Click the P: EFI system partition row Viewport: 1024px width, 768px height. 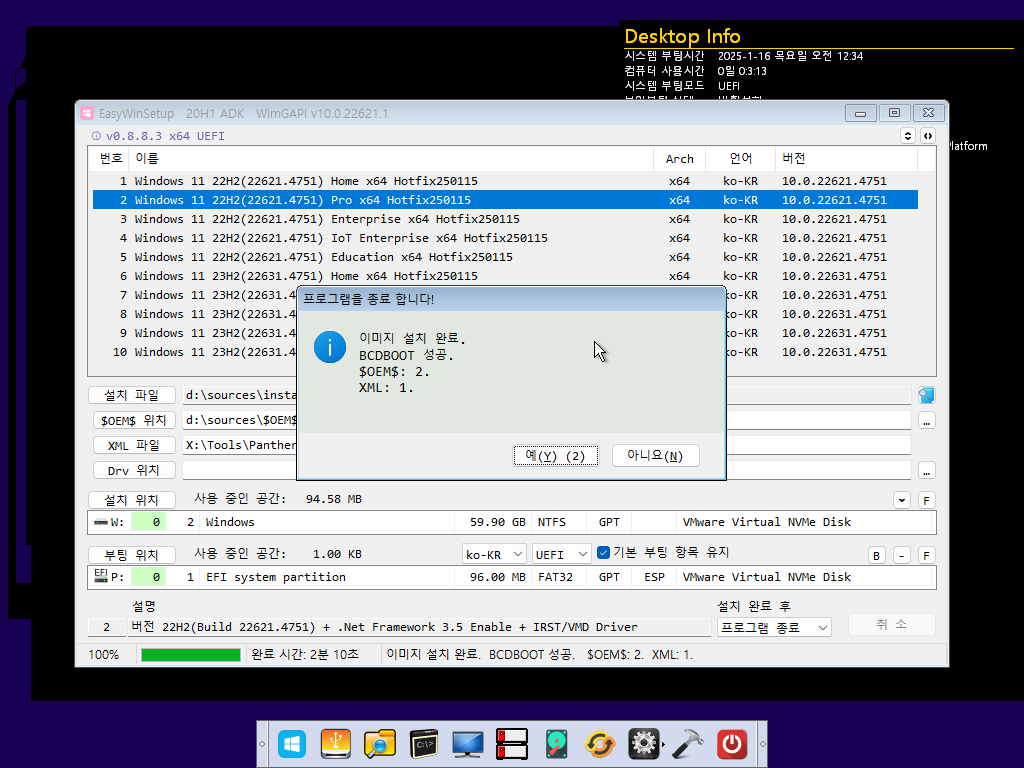512,577
